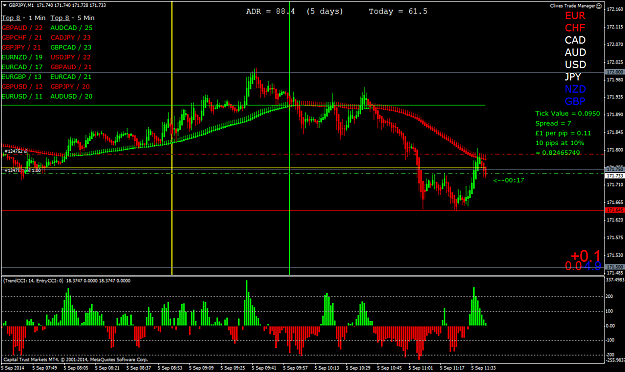Viewport: 625px width, 372px height.
Task: Click the 'Tick Value = 0.0950' text
Action: (568, 114)
